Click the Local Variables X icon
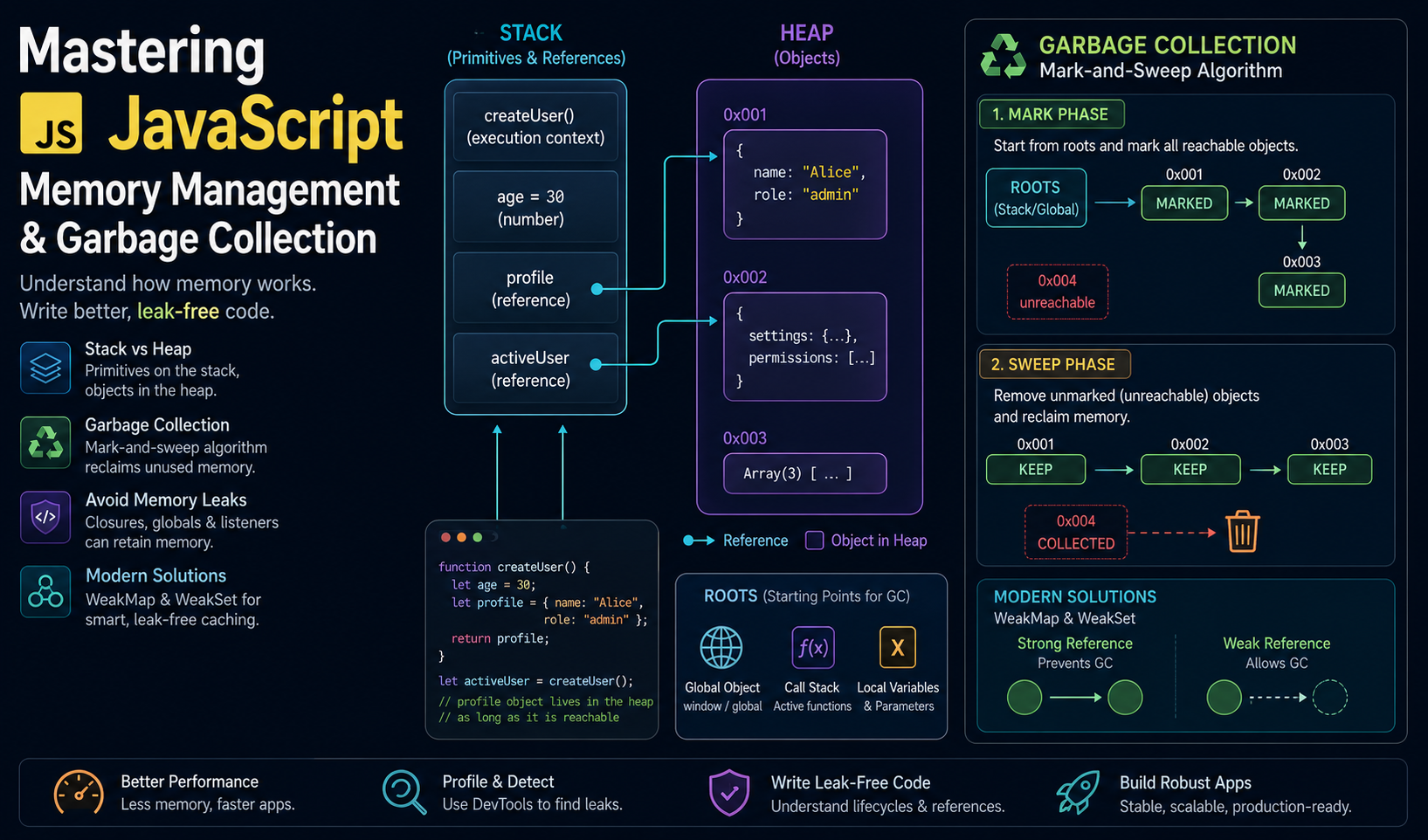1428x840 pixels. coord(897,648)
